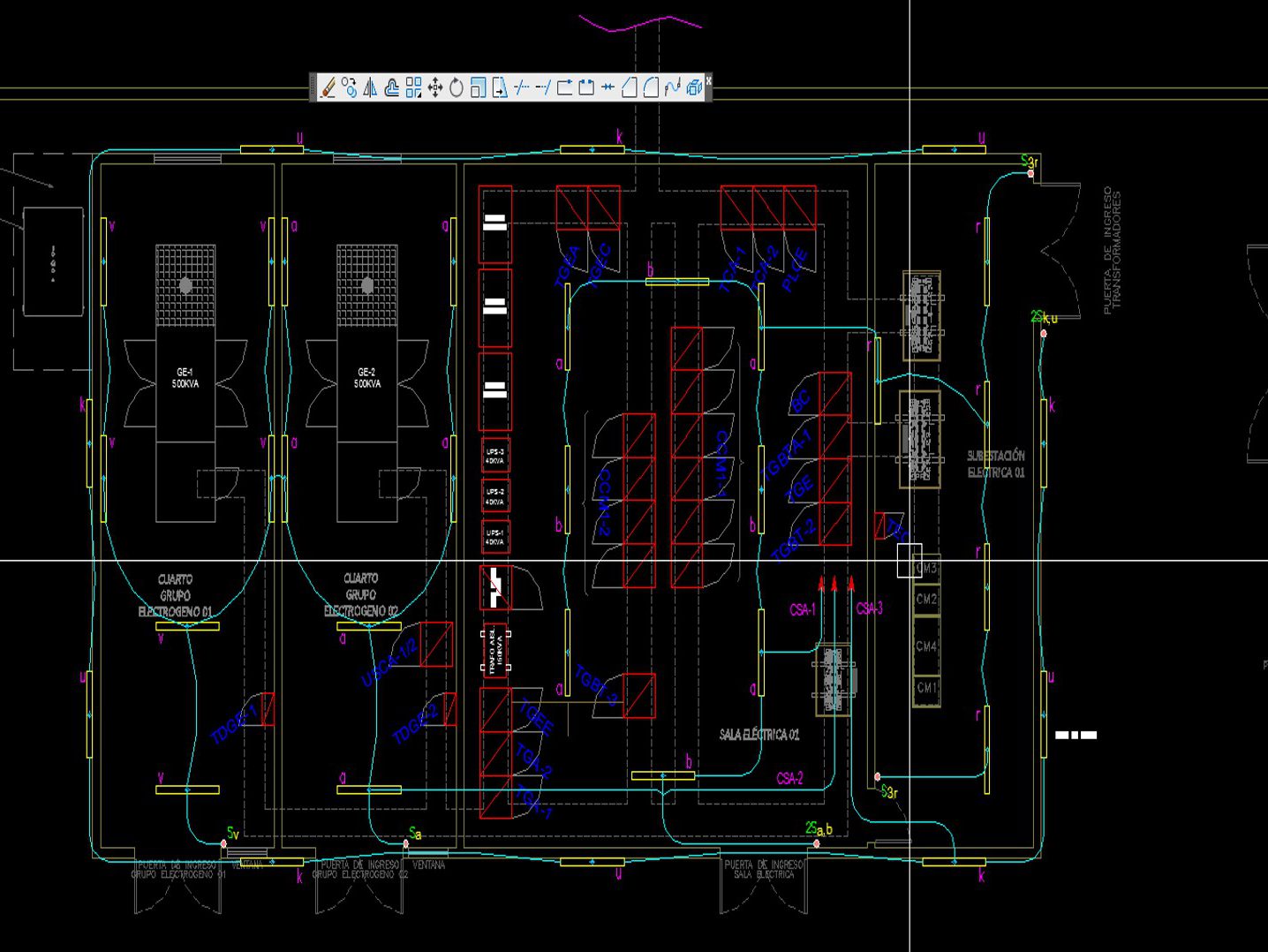This screenshot has height=952, width=1268.
Task: Activate the Rotate tool
Action: pyautogui.click(x=457, y=87)
